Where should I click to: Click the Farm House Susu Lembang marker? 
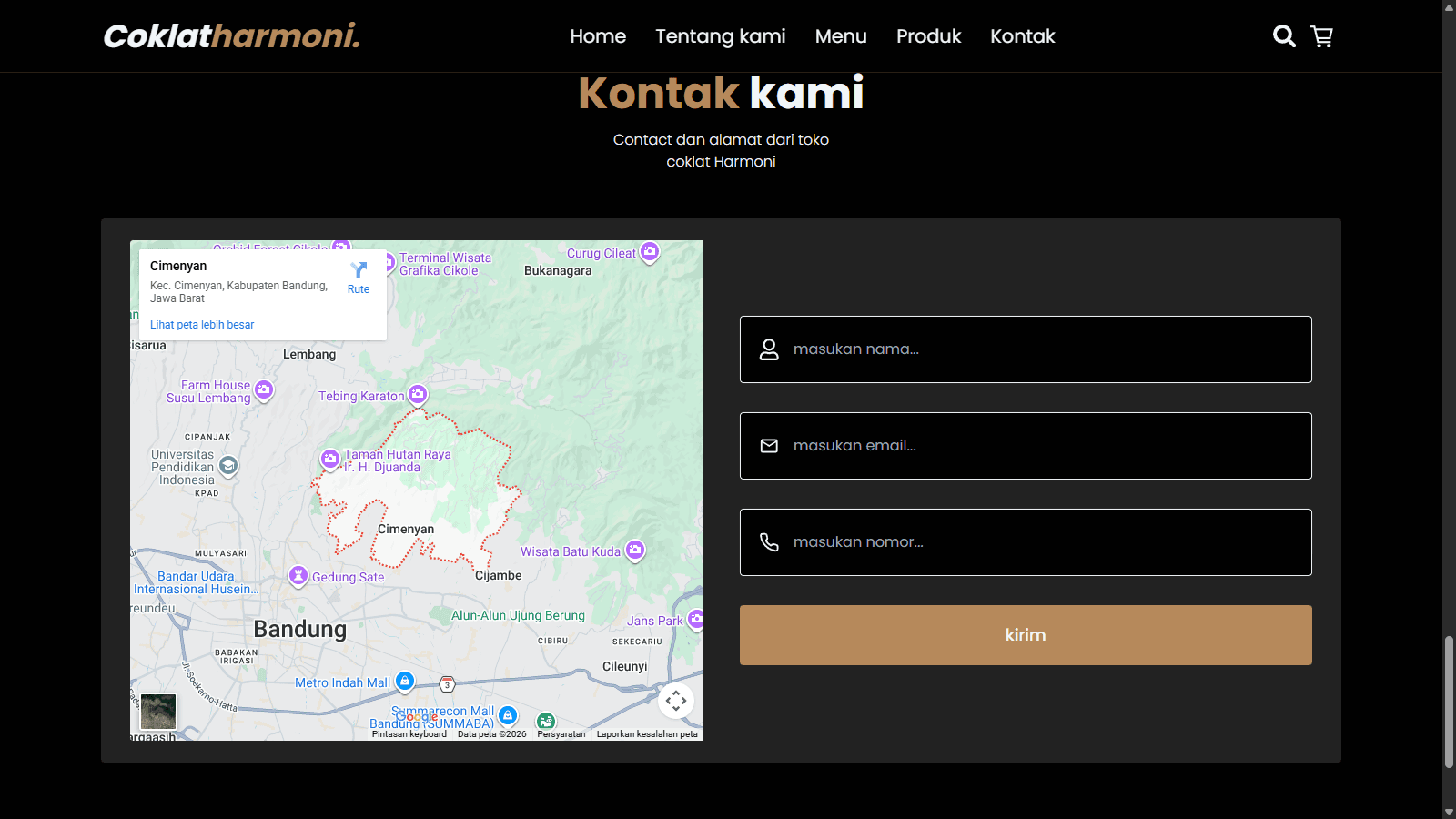(263, 389)
